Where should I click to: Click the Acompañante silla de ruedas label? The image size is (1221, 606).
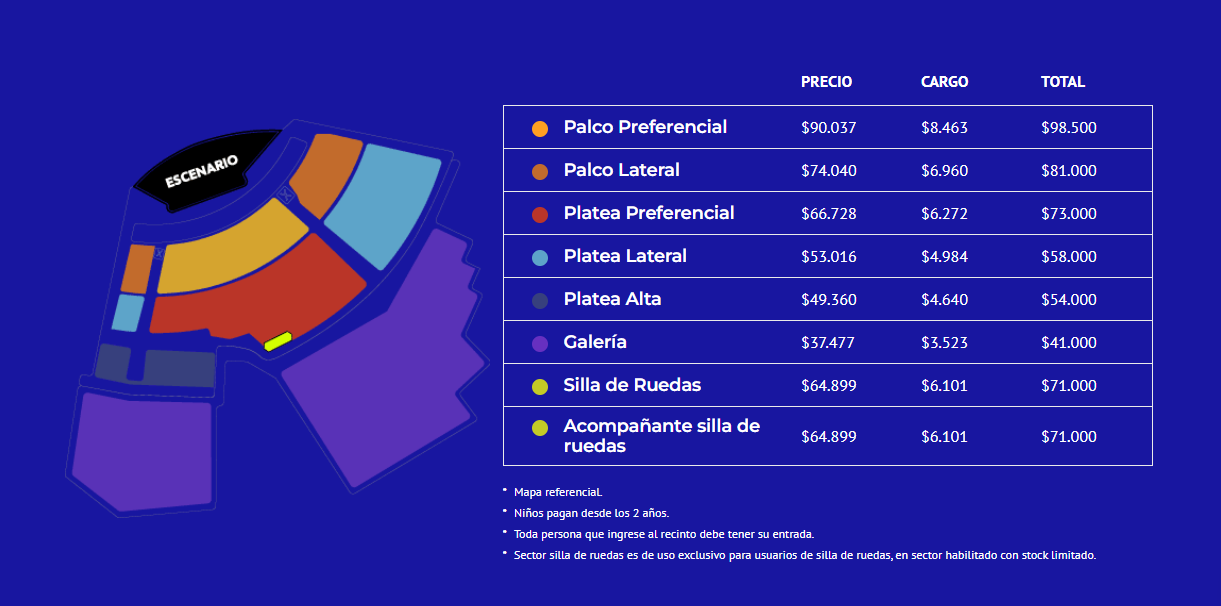(x=661, y=436)
